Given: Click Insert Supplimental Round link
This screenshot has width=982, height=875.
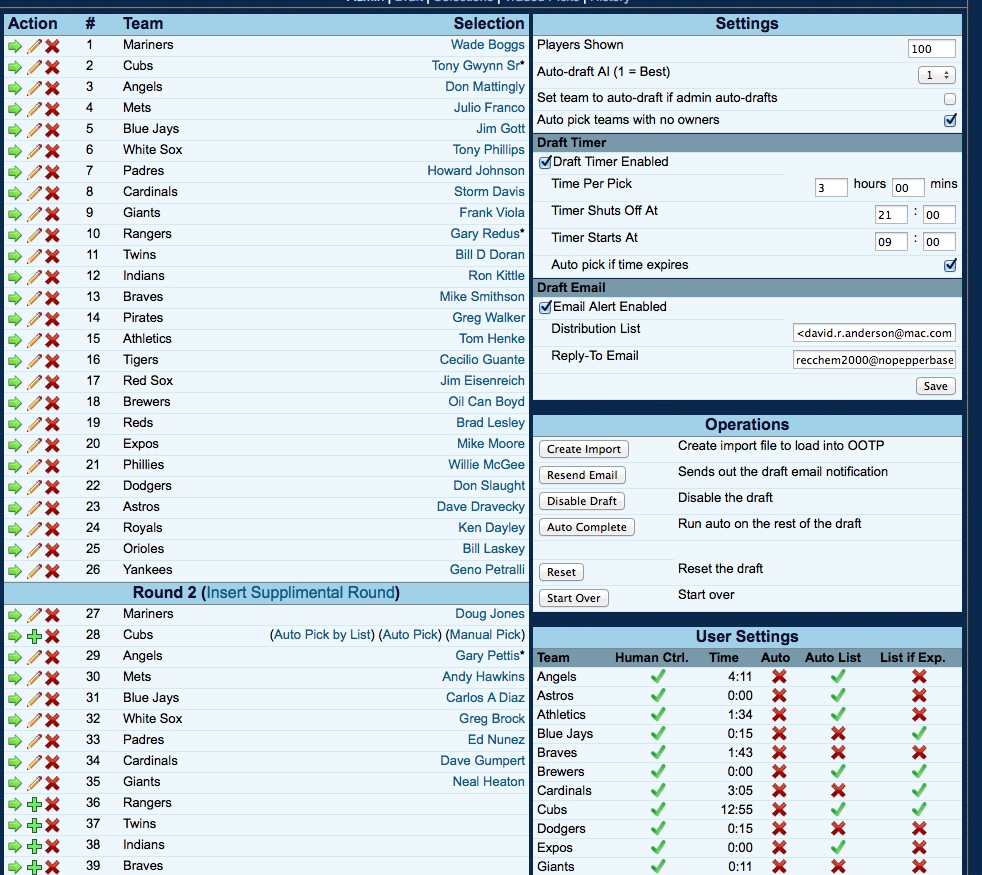Looking at the screenshot, I should coord(300,593).
